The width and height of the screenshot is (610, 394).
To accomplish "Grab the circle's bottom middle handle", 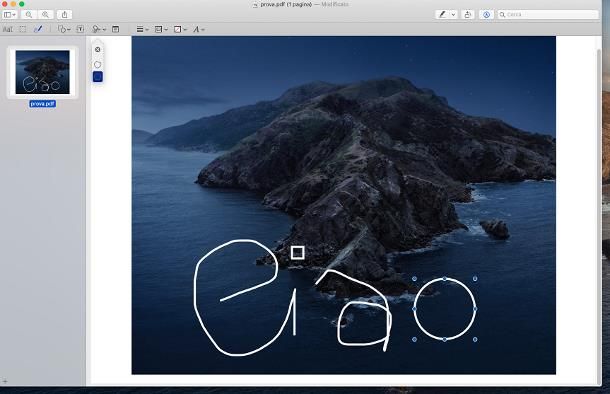I will (x=445, y=339).
